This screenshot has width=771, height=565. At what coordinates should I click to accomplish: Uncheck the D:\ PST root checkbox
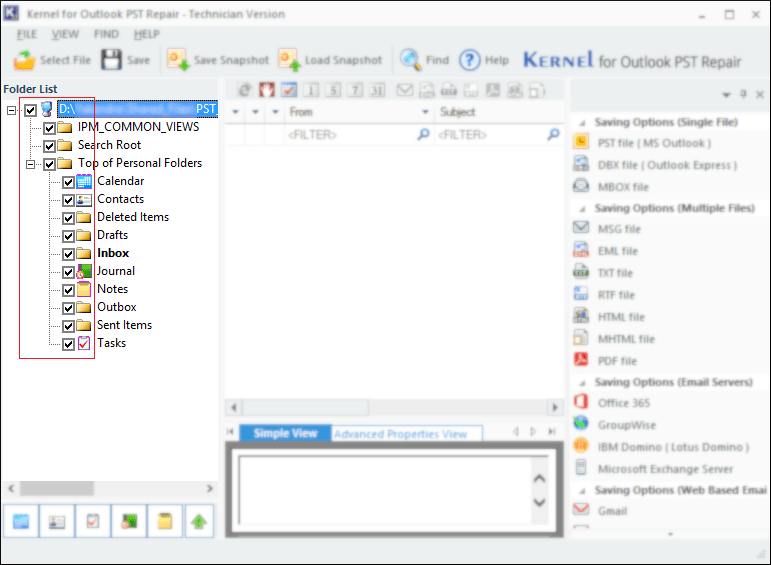tap(30, 110)
